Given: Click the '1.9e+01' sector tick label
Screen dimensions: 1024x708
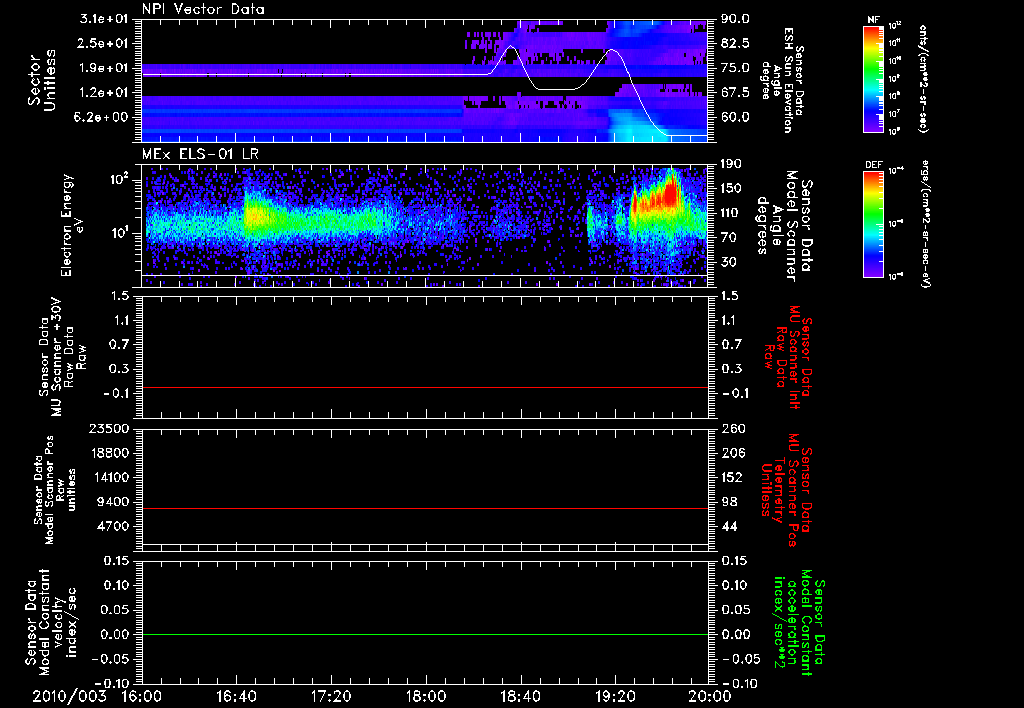Looking at the screenshot, I should click(x=104, y=68).
